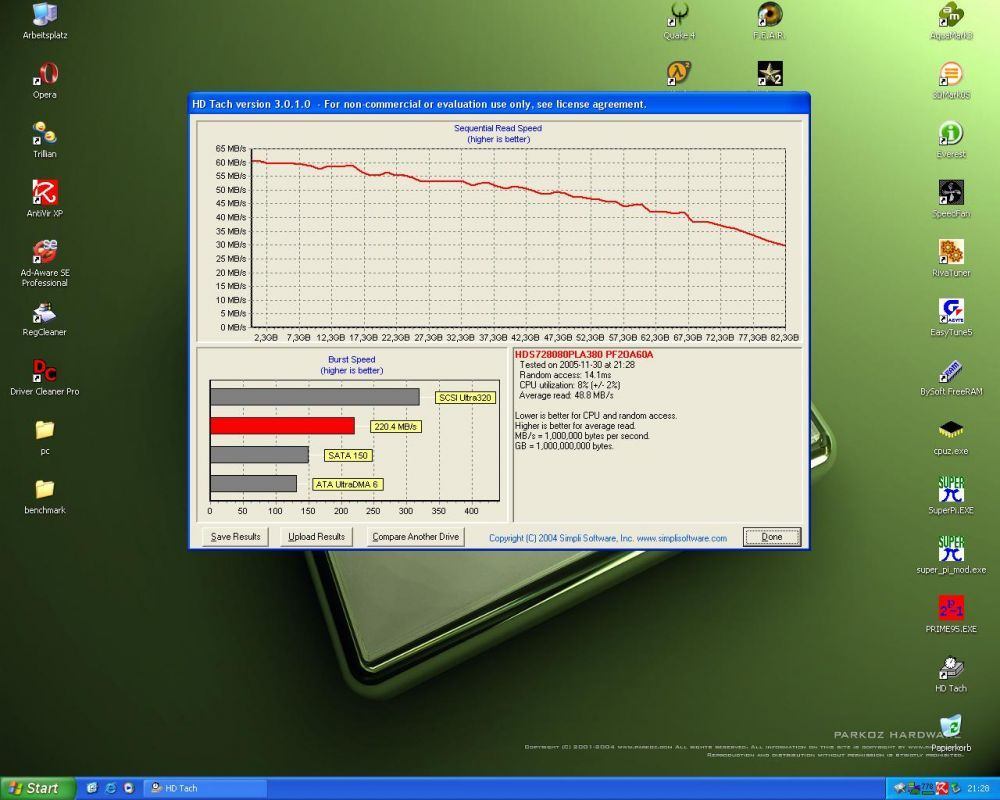Click the Random access 14.1ms line
This screenshot has height=800, width=1000.
click(x=565, y=375)
